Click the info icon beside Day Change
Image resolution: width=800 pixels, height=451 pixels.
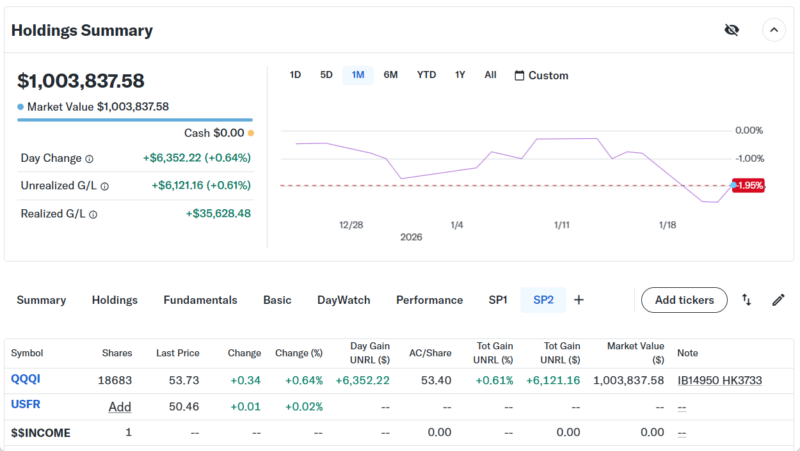coord(89,158)
